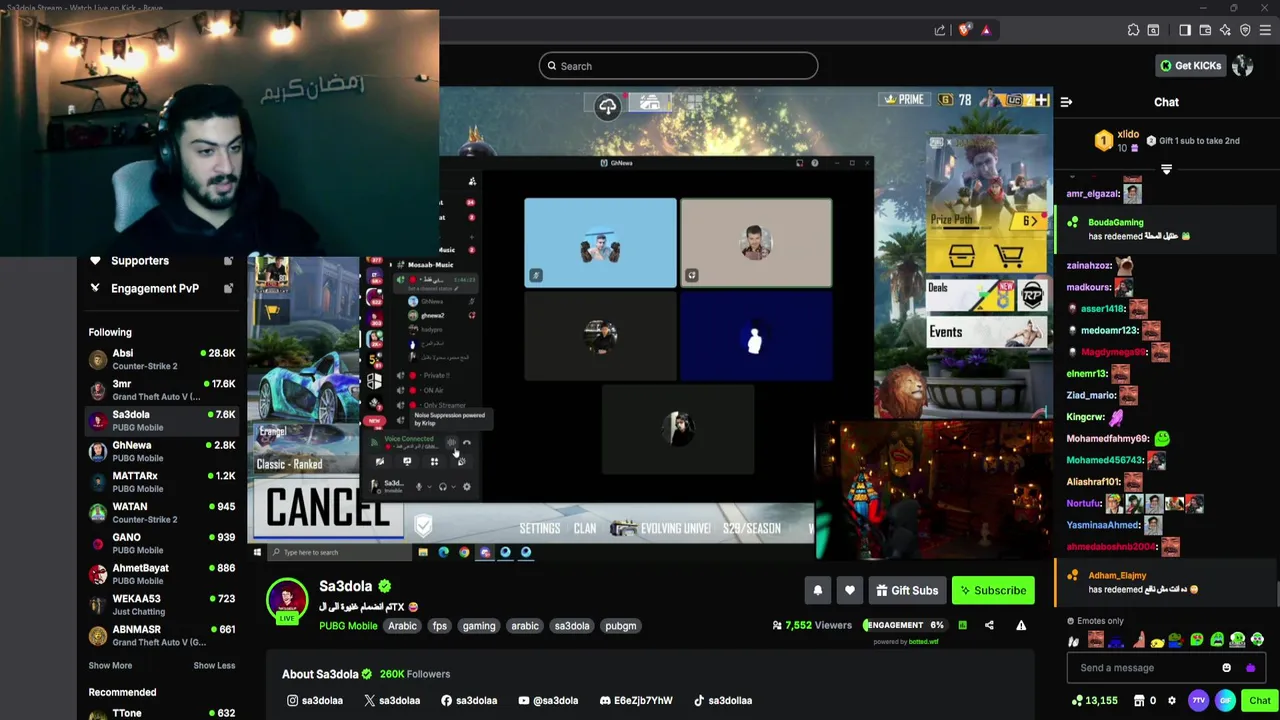Click the share page icon in address bar

[x=940, y=30]
